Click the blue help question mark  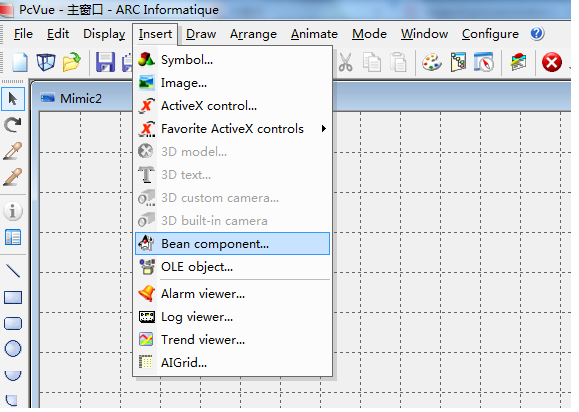[x=537, y=34]
